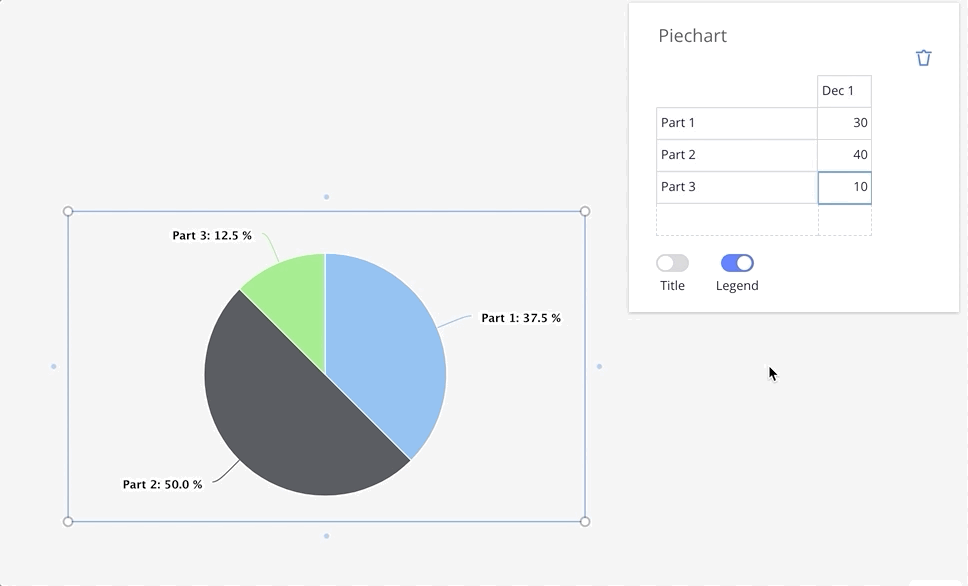Click the Part 1: 37.5 % label
This screenshot has width=968, height=586.
point(521,318)
